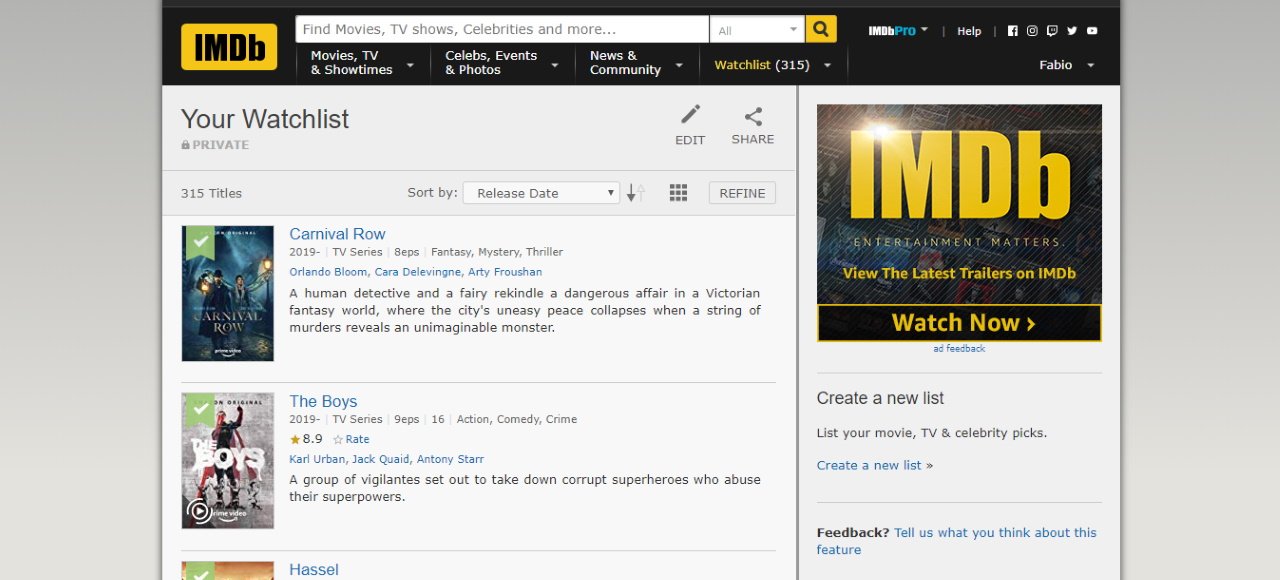1280x580 pixels.
Task: Focus the Find Movies search field
Action: pos(502,29)
